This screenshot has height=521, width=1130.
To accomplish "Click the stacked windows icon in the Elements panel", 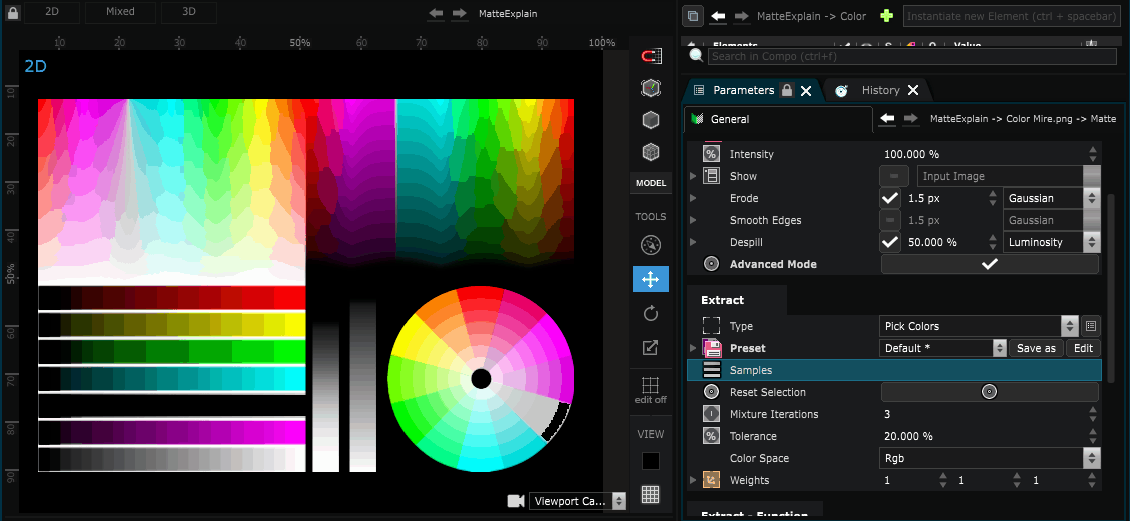I will 693,16.
